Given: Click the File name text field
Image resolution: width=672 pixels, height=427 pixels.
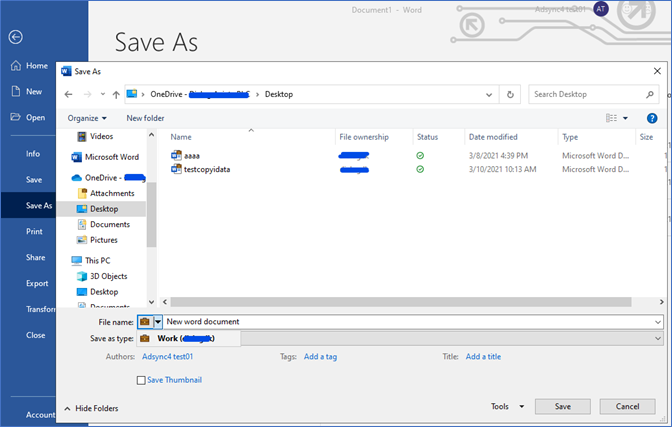Looking at the screenshot, I should [407, 322].
